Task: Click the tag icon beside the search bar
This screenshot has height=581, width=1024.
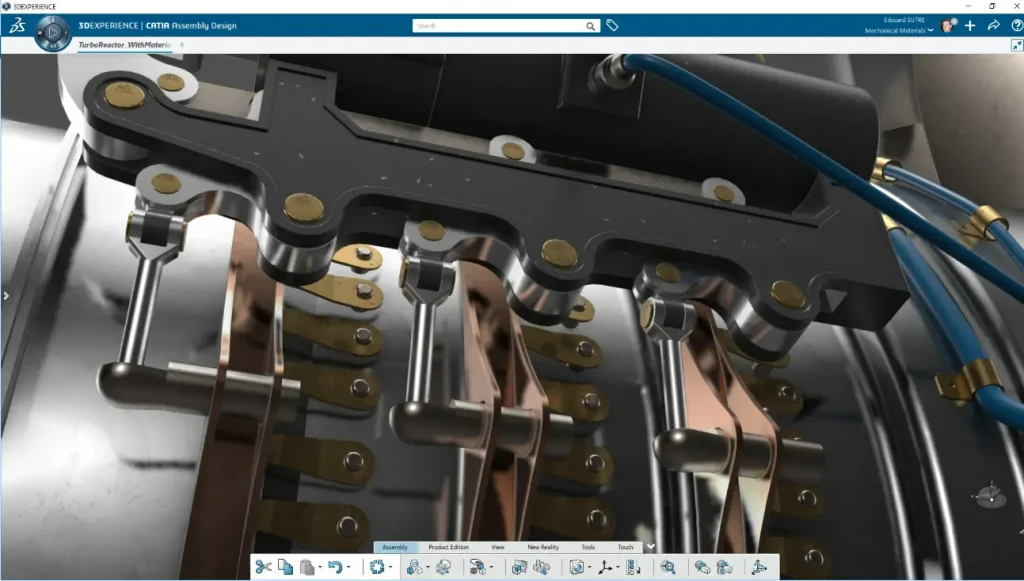Action: point(612,25)
